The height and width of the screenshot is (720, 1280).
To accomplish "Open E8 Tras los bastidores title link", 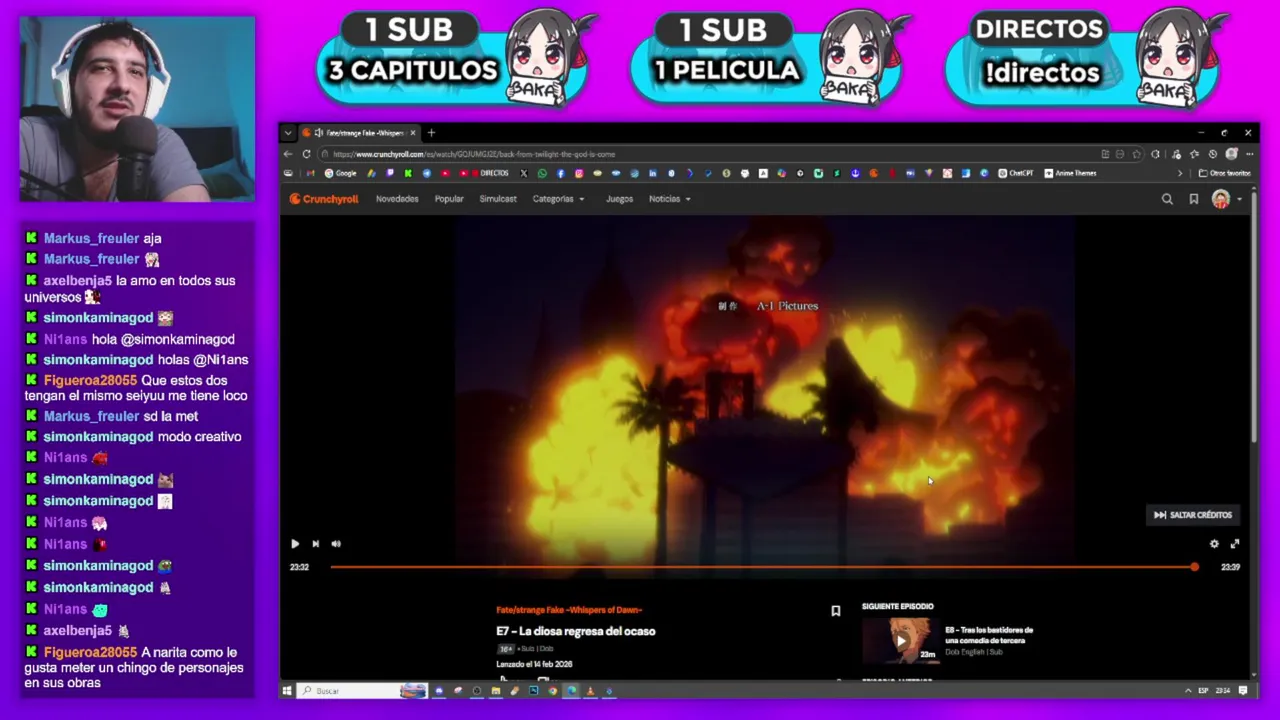I will click(x=989, y=635).
